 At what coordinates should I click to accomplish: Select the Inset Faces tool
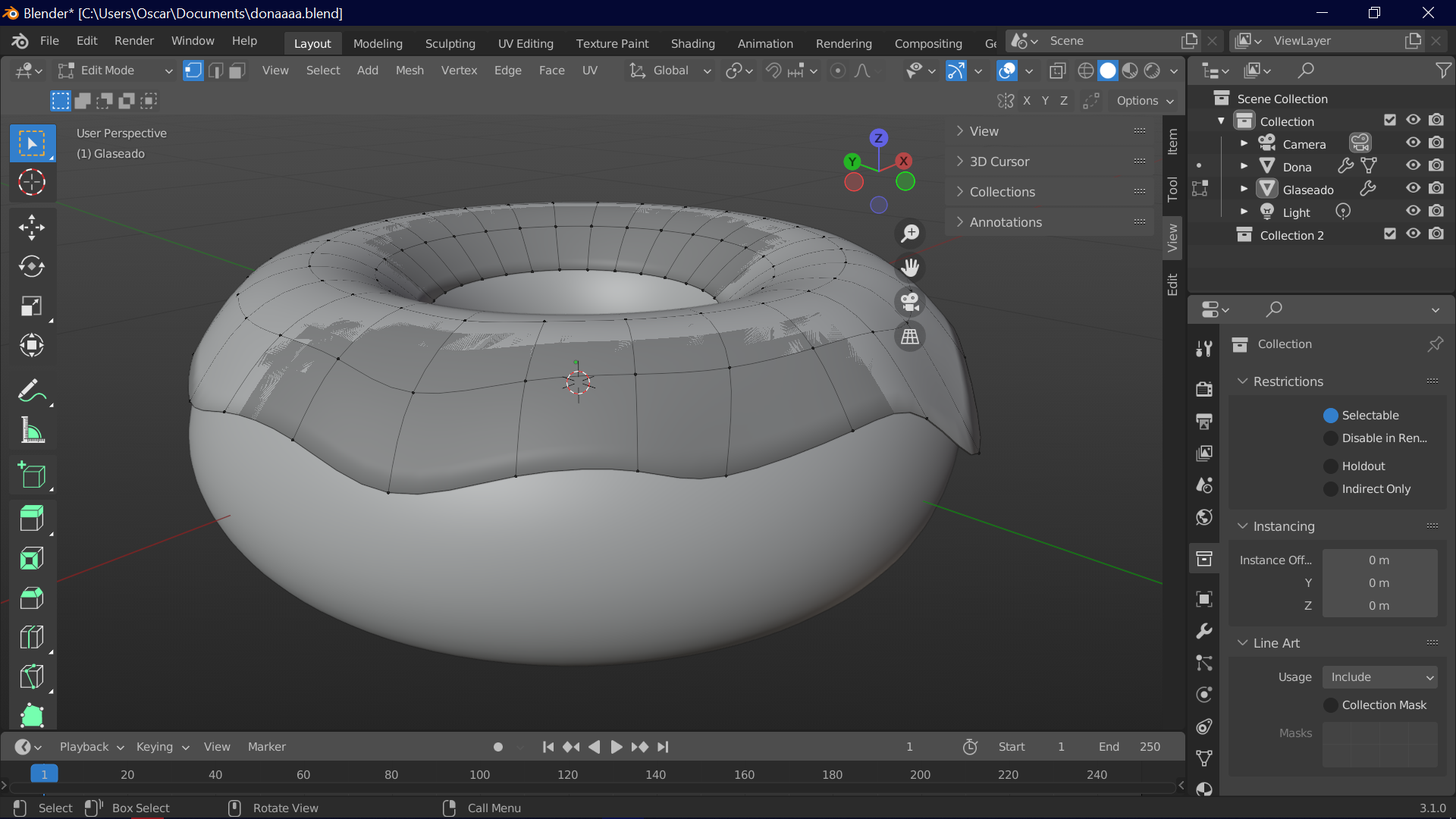tap(32, 559)
